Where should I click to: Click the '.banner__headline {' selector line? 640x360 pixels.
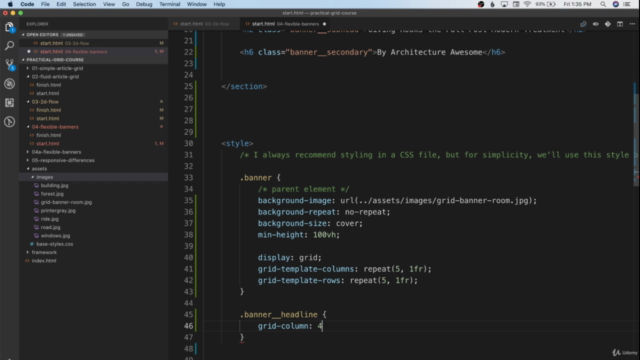point(283,315)
